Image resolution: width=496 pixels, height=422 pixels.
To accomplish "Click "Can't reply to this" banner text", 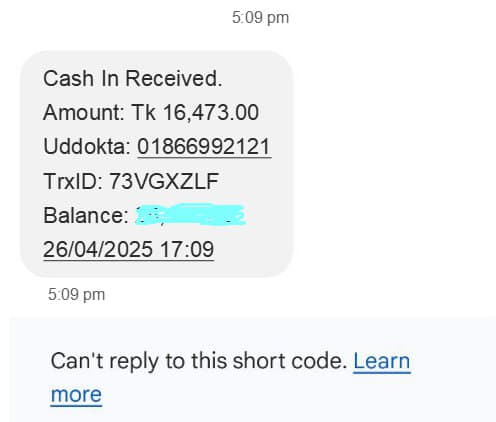I will (139, 361).
